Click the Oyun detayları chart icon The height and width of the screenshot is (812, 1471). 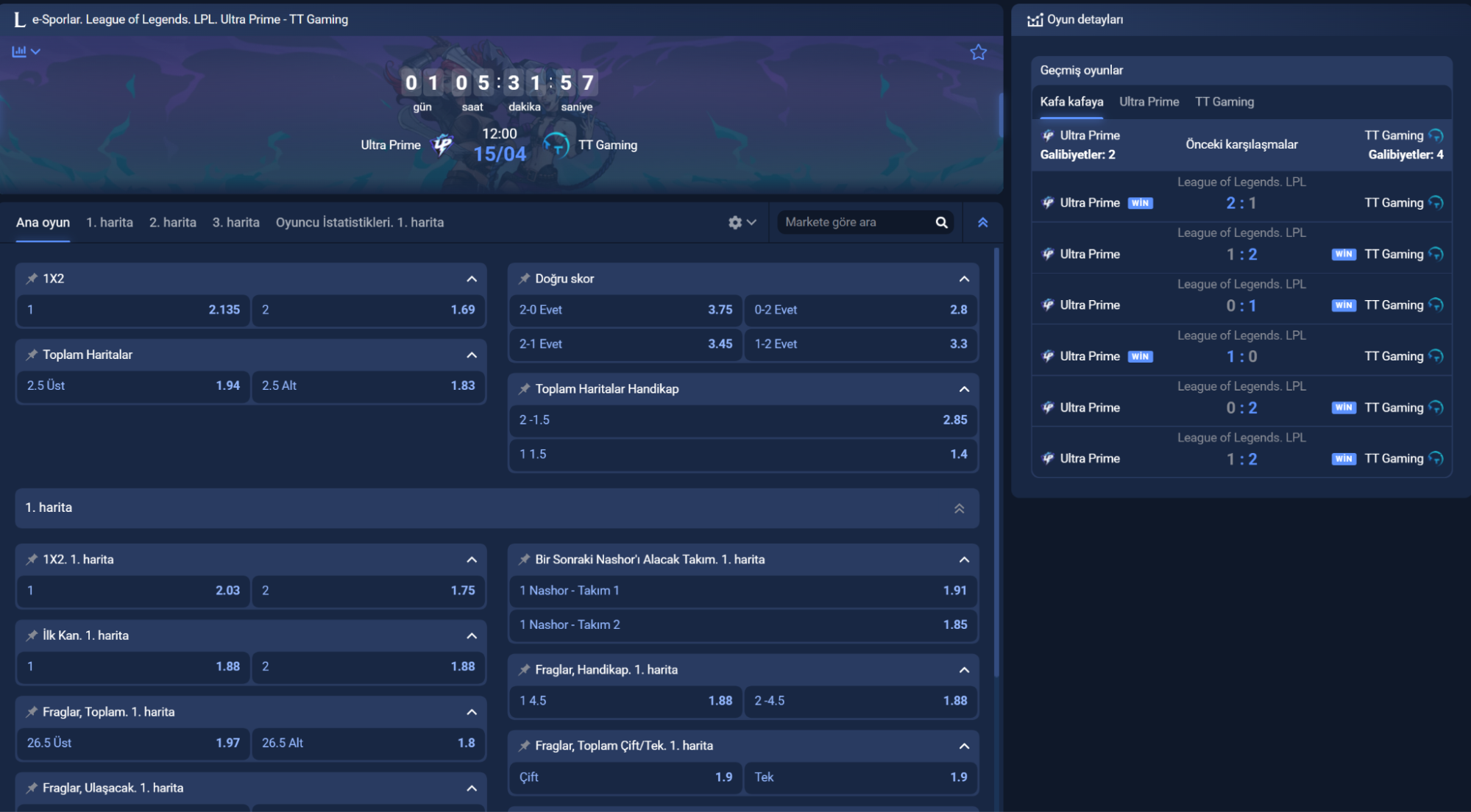[x=1035, y=20]
